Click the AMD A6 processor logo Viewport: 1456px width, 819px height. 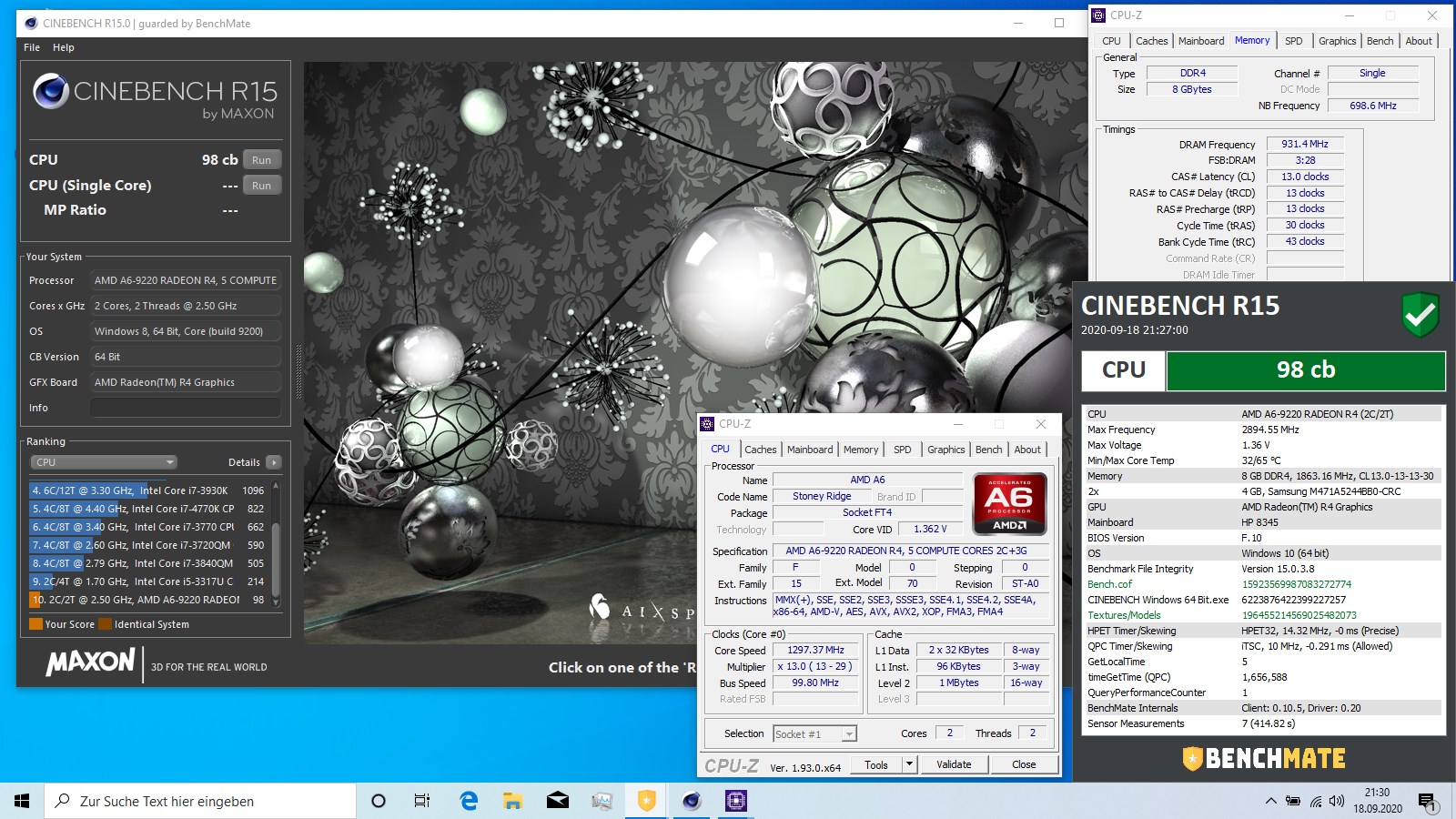pos(1009,503)
